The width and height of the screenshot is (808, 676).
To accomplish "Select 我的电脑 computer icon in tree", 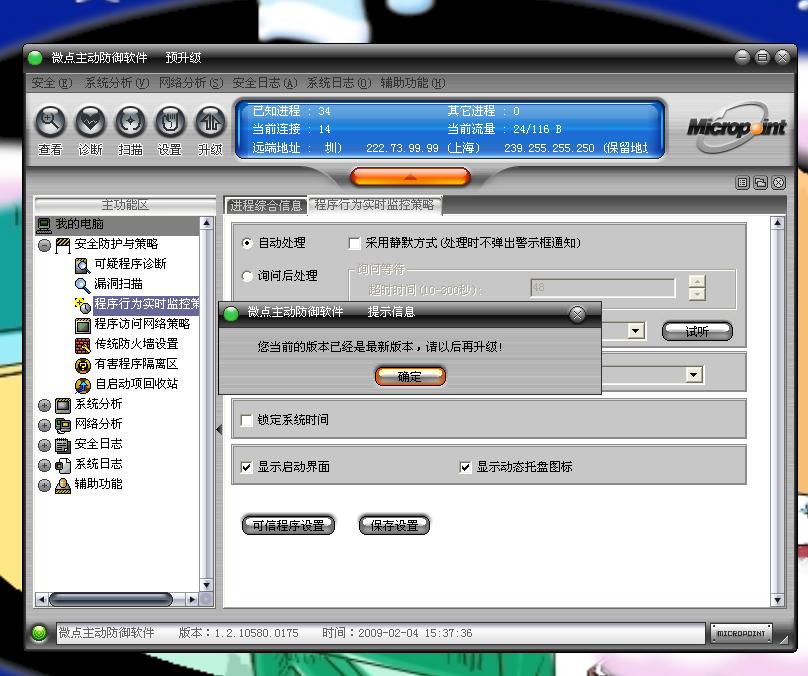I will pos(44,225).
